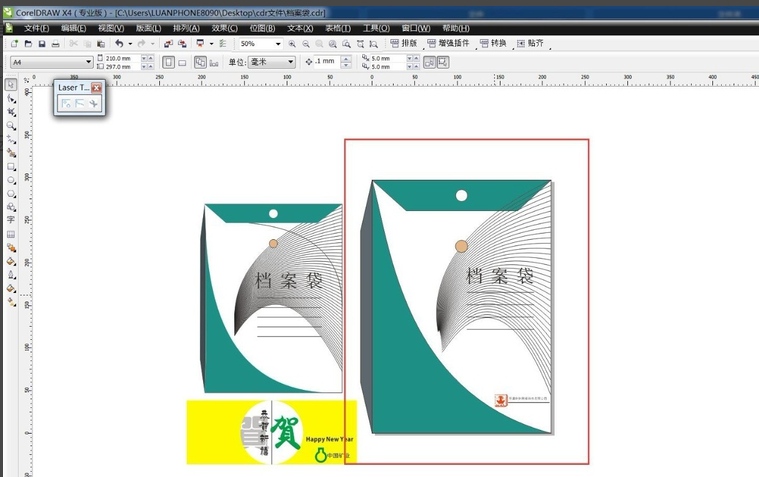Click the 转换 button
This screenshot has width=759, height=477.
493,44
